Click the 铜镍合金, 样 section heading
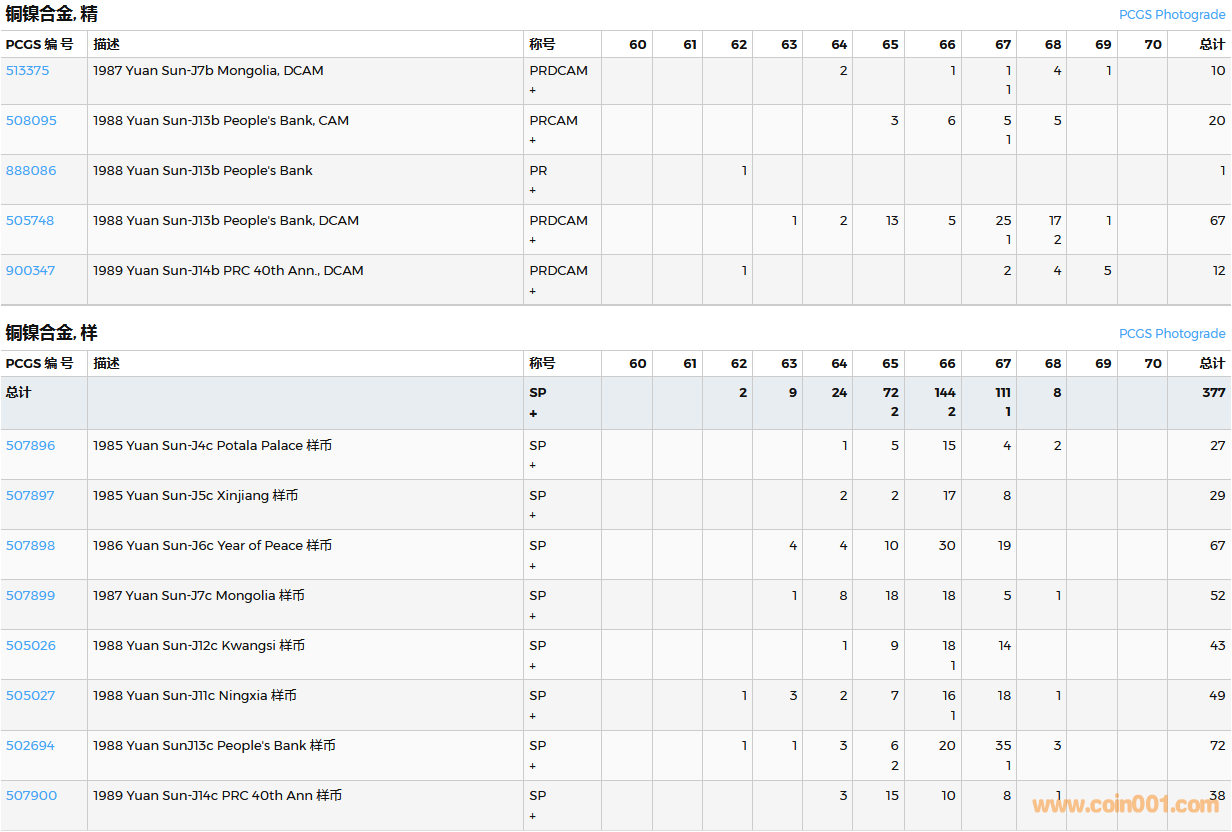Screen dimensions: 1232x832 [52, 333]
